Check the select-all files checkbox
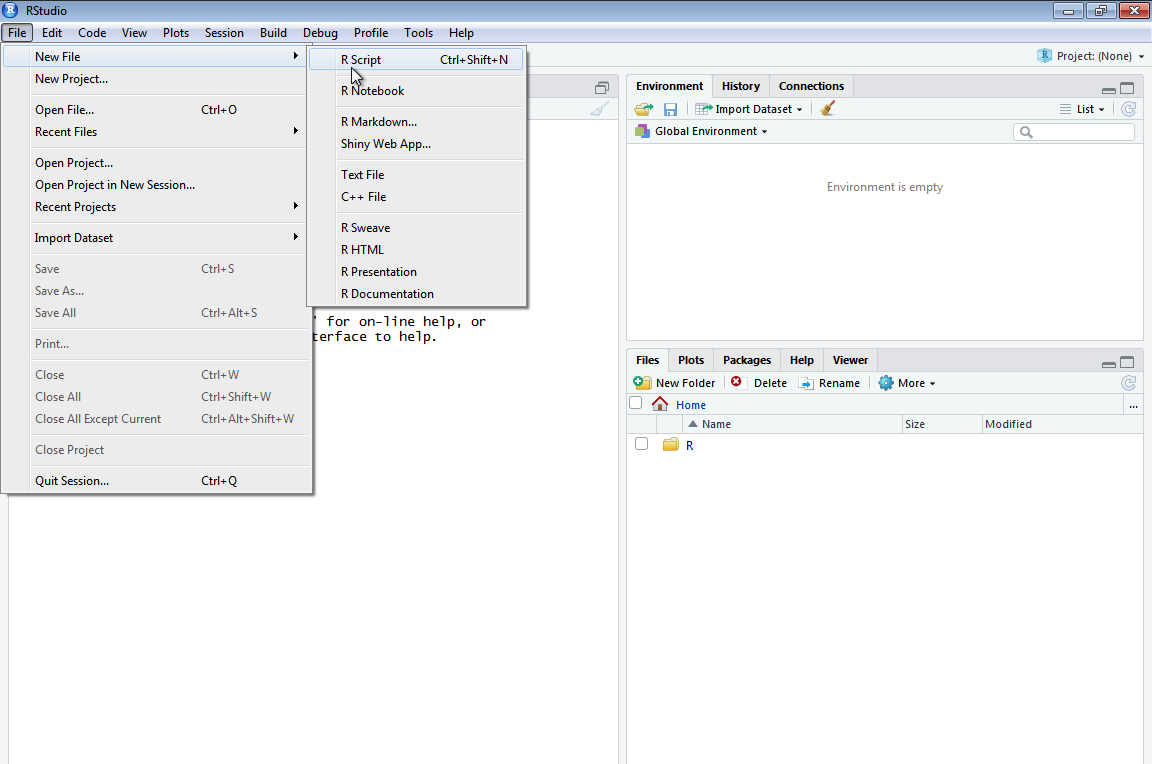This screenshot has height=764, width=1152. (x=635, y=401)
